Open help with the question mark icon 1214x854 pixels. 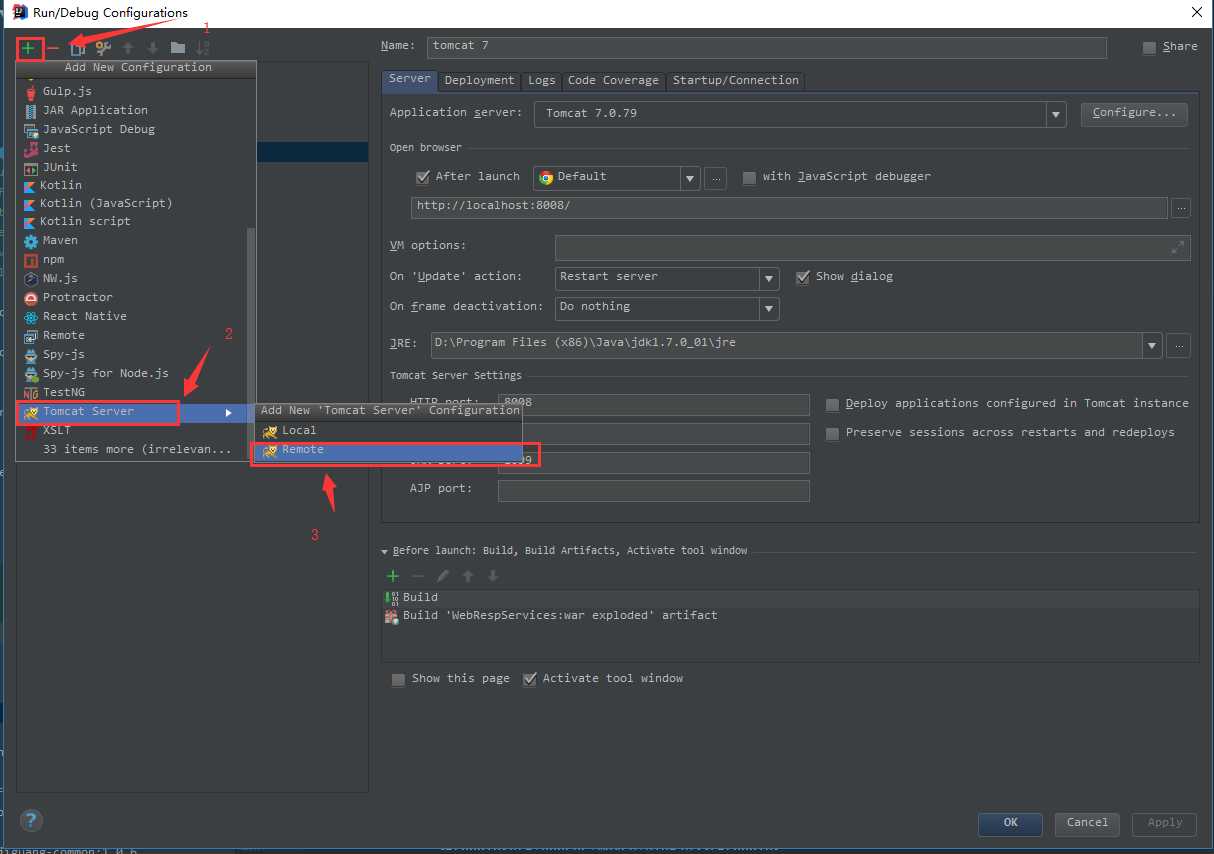(x=31, y=820)
